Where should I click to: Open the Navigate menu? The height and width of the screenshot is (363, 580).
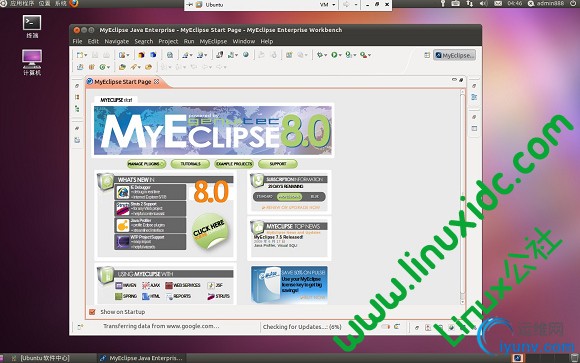(117, 41)
